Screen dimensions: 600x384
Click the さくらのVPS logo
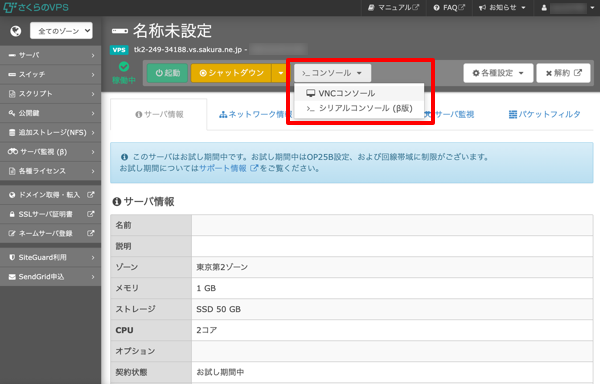pos(36,7)
